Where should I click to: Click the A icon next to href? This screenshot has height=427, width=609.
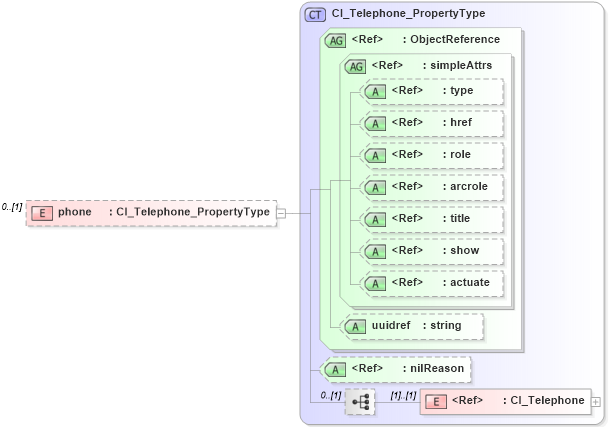click(x=375, y=124)
